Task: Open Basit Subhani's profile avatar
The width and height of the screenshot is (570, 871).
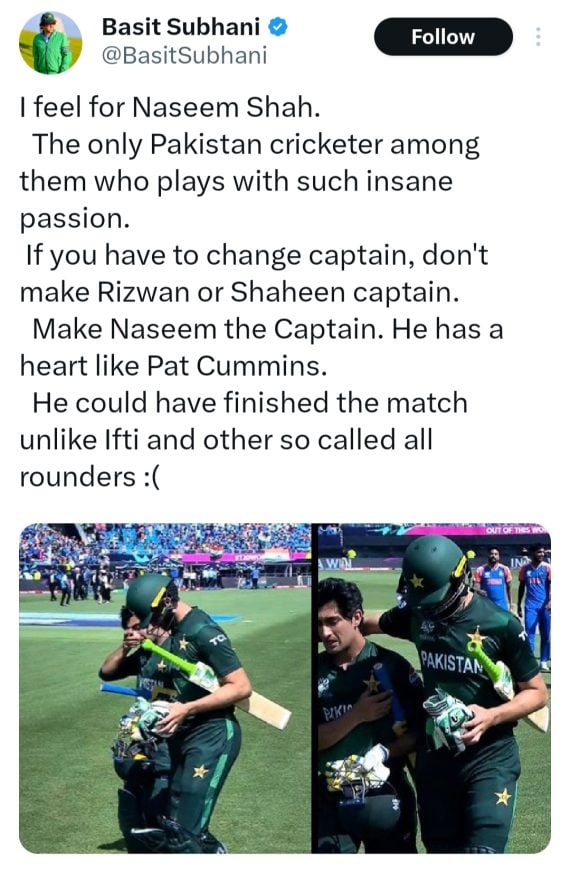Action: 51,43
